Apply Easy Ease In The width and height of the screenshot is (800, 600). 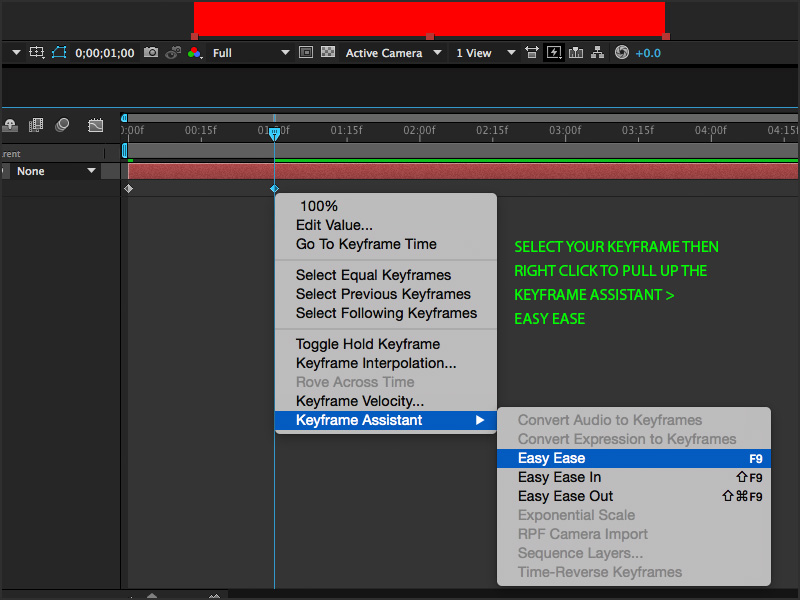pos(634,477)
